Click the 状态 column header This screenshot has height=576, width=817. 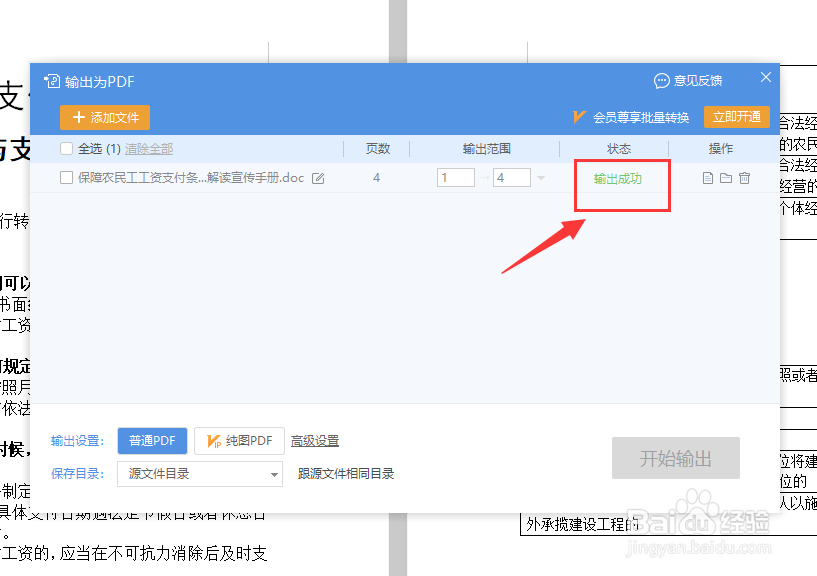coord(618,147)
